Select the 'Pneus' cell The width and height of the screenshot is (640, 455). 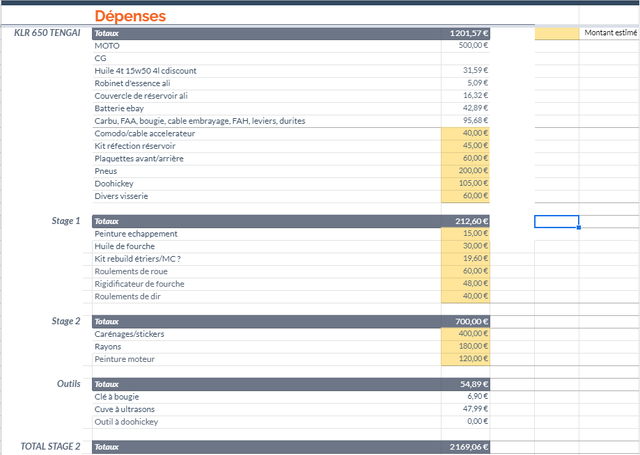pyautogui.click(x=267, y=171)
